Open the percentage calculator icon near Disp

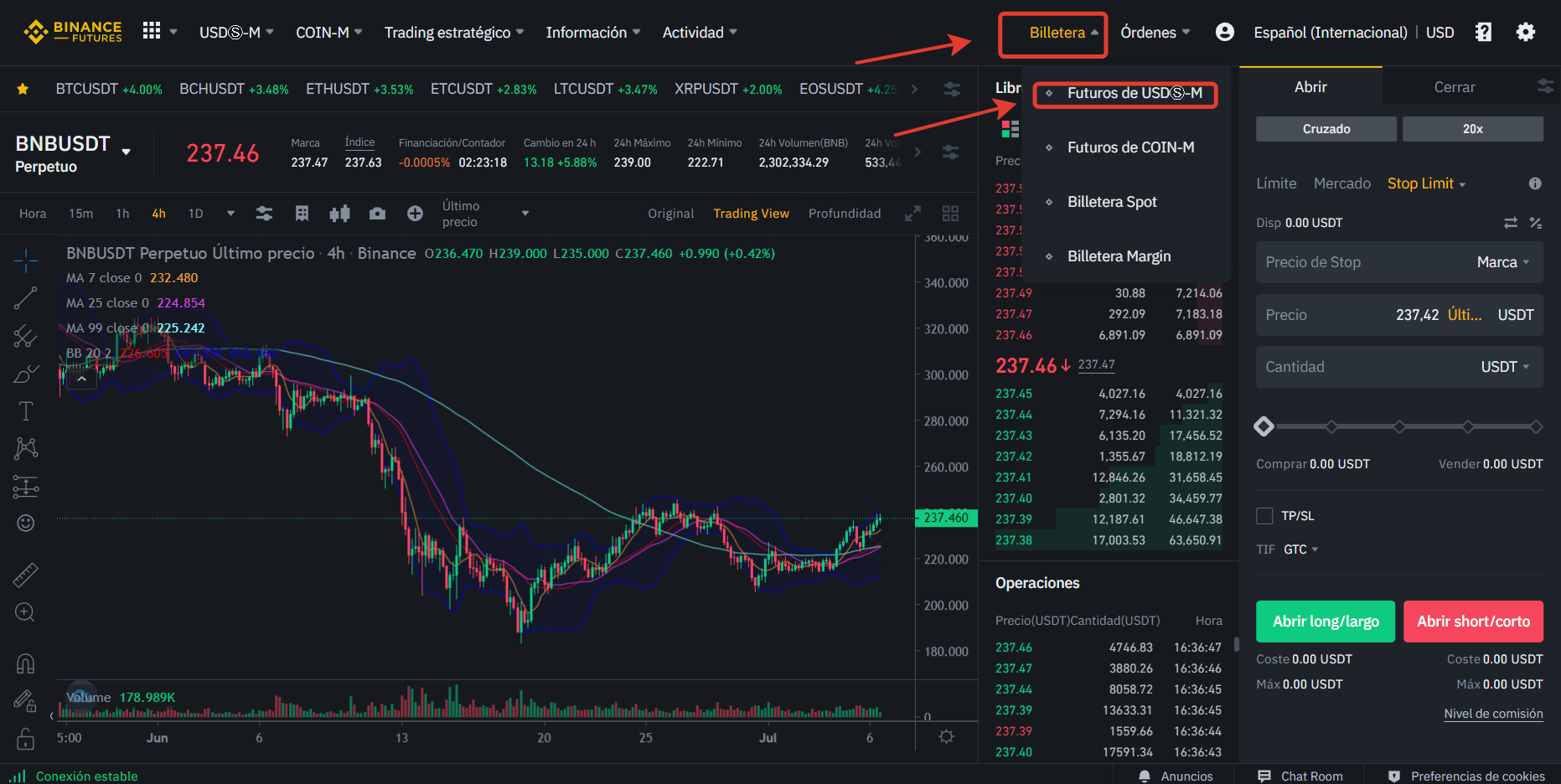1536,223
